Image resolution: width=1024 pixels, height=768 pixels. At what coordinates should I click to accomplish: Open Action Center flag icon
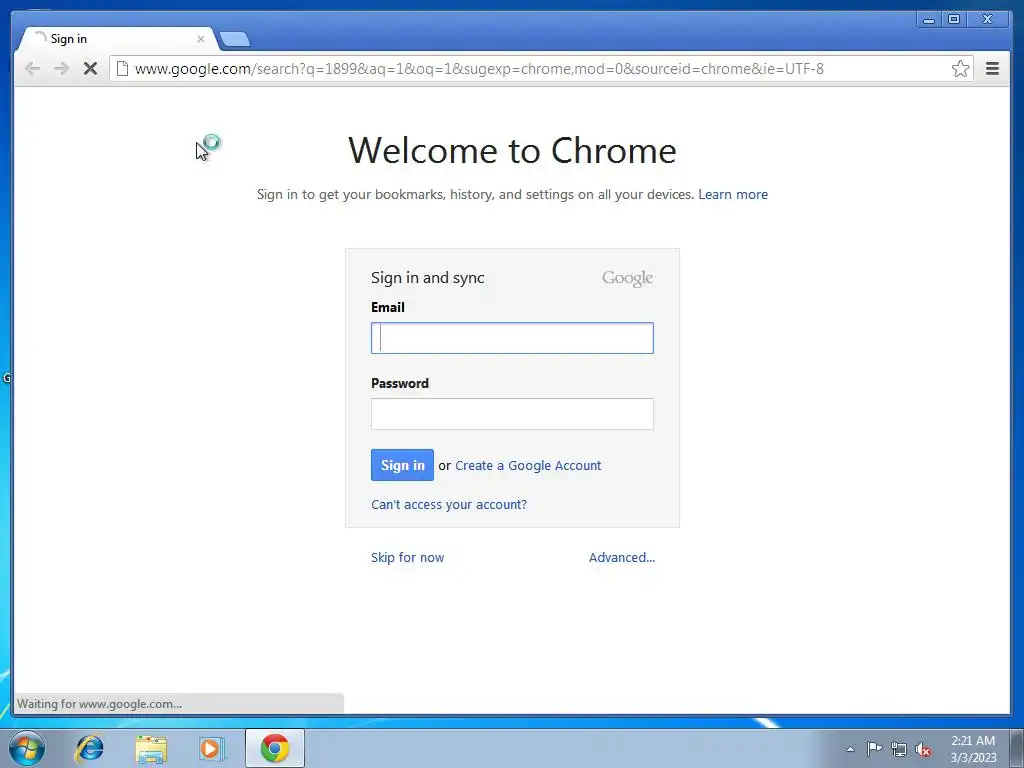874,748
